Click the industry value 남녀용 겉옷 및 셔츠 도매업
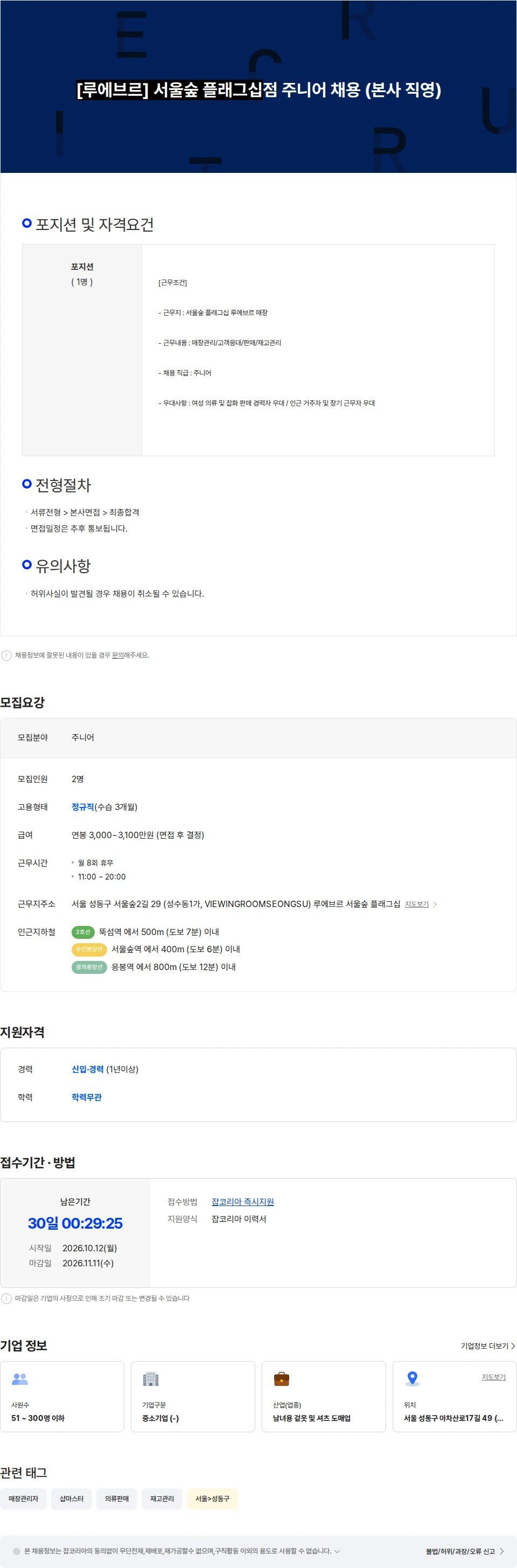 [311, 1418]
